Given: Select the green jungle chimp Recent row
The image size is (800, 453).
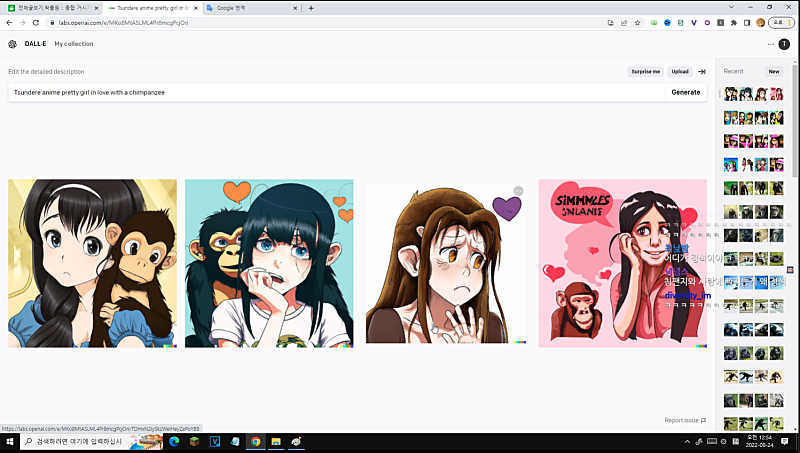Looking at the screenshot, I should point(754,188).
